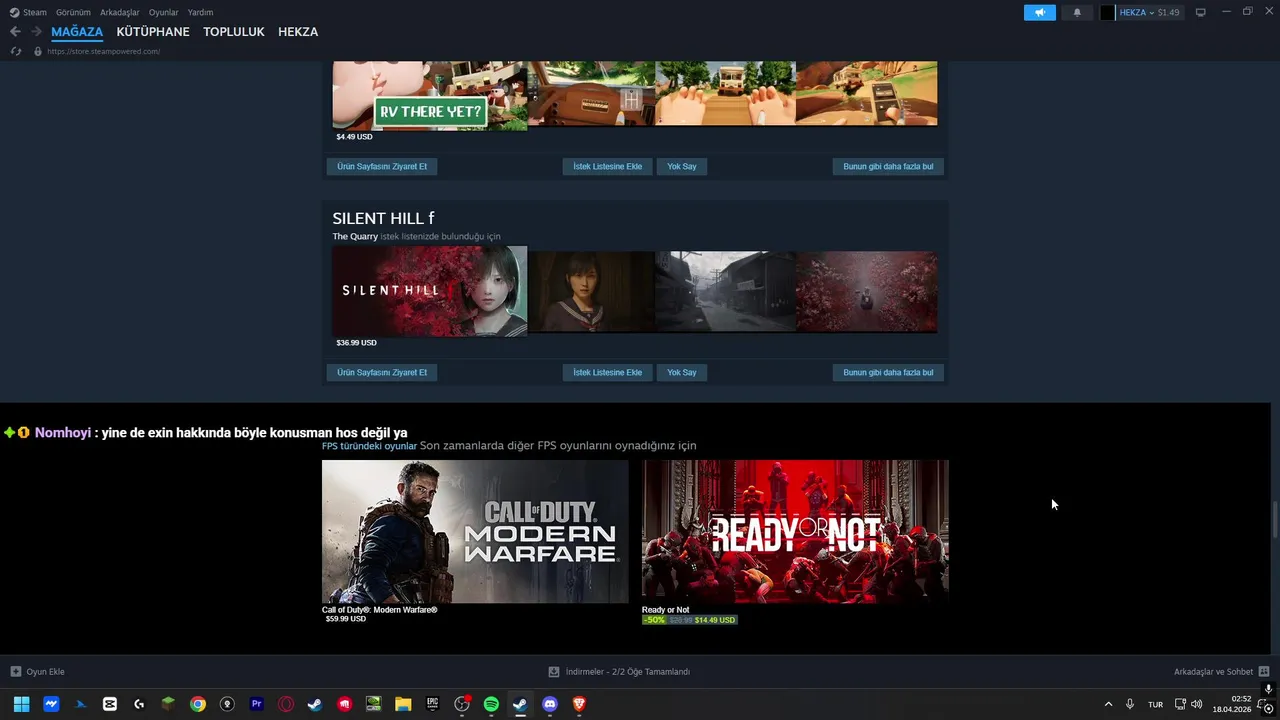
Task: Open the Görünüm menu
Action: click(73, 12)
